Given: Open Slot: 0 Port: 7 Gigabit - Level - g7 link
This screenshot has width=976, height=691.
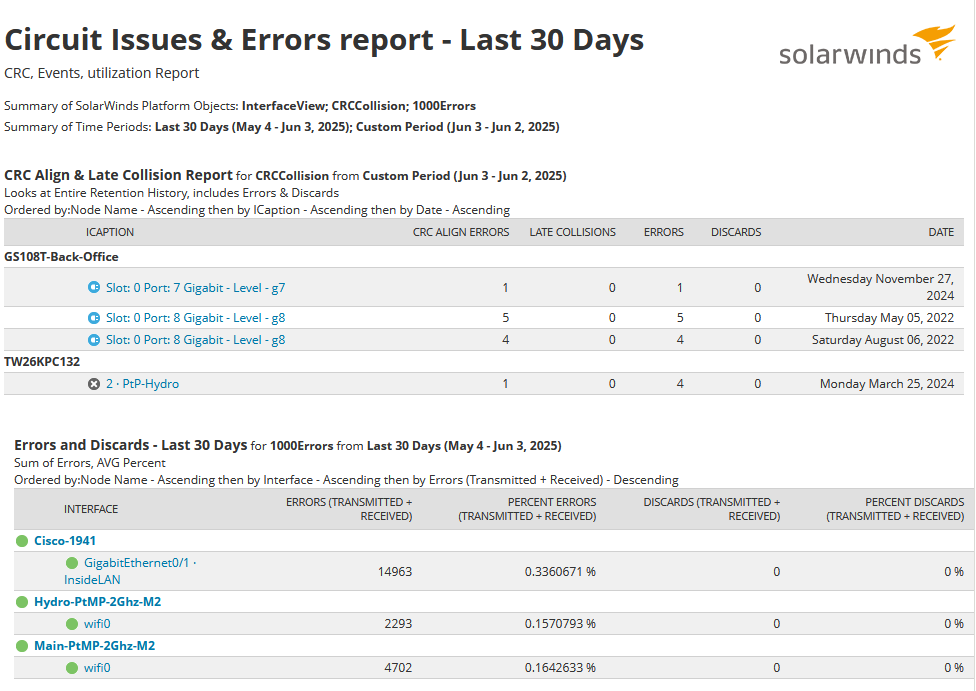Looking at the screenshot, I should tap(195, 288).
